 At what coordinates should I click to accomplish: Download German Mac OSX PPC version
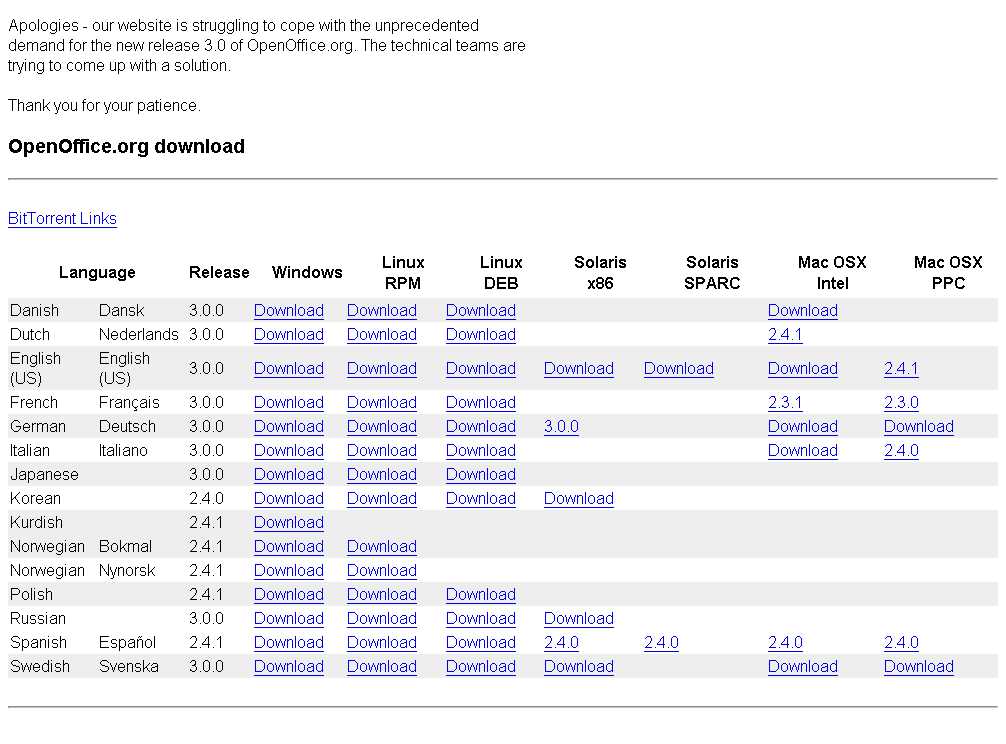click(x=919, y=427)
